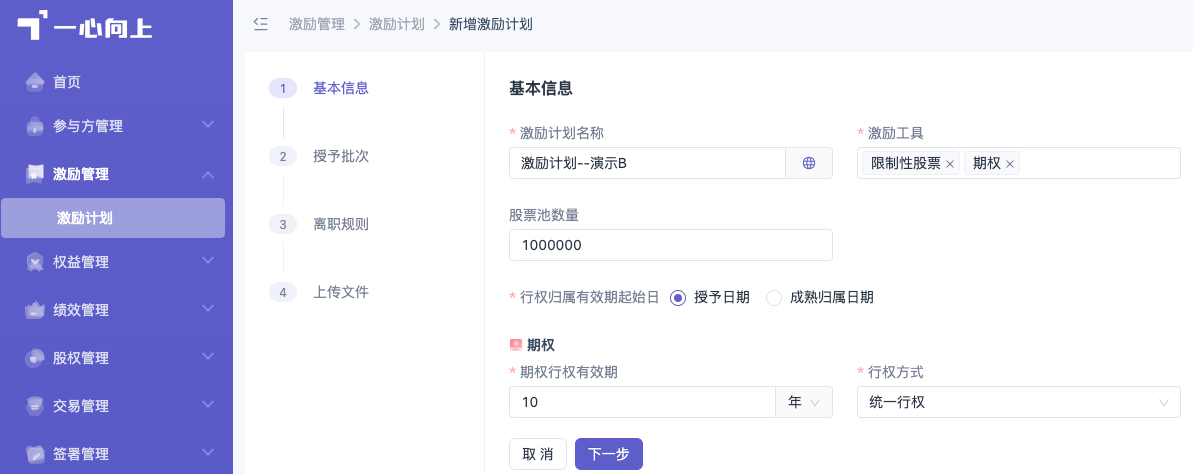
Task: Open the 行权方式 dropdown showing 统一行权
Action: click(x=1019, y=402)
